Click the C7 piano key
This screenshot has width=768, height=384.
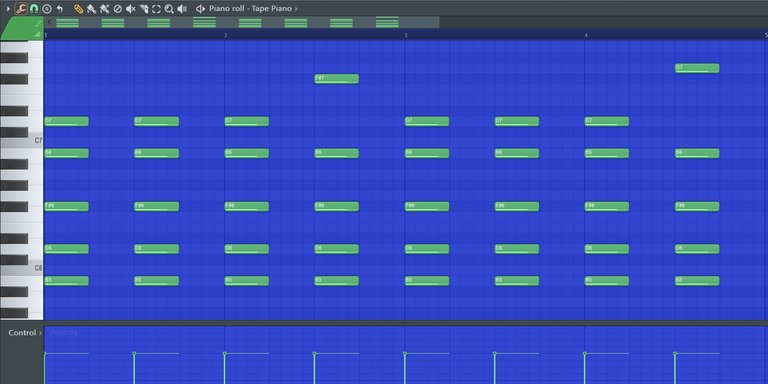click(22, 141)
